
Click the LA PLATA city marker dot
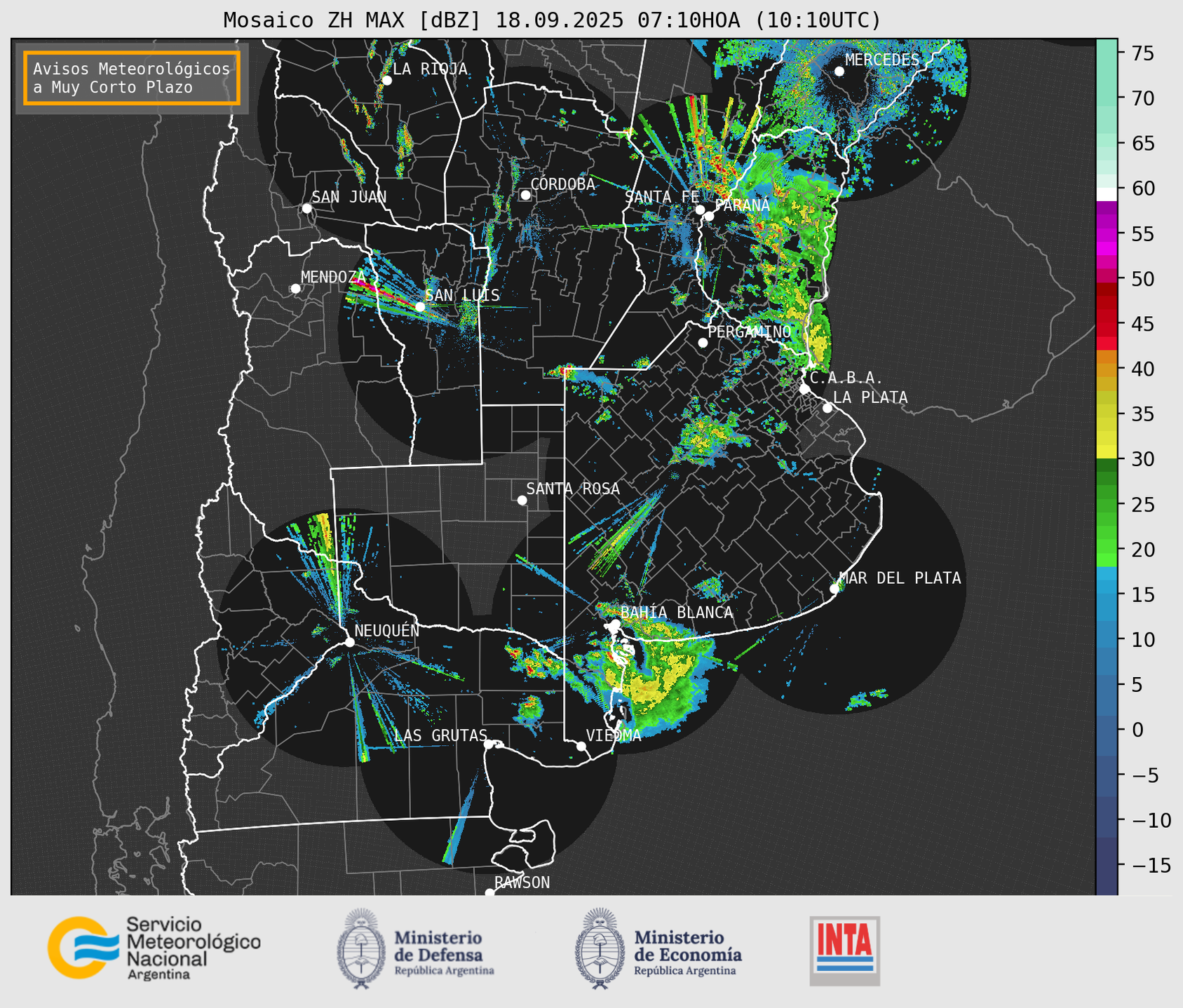(x=827, y=408)
